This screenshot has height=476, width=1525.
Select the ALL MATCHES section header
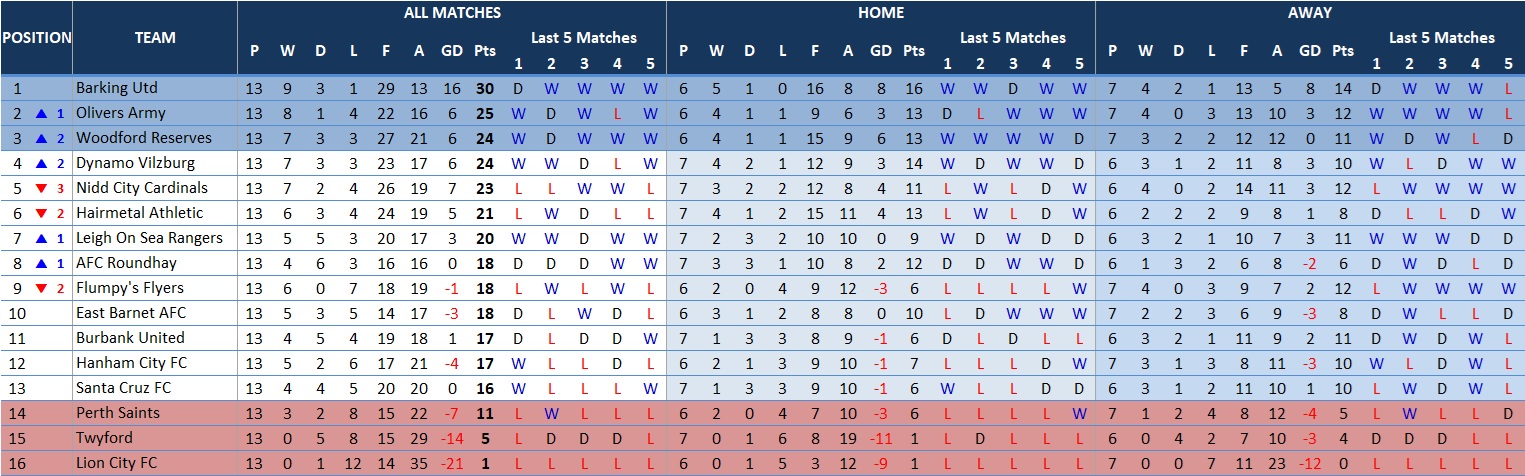(x=452, y=13)
